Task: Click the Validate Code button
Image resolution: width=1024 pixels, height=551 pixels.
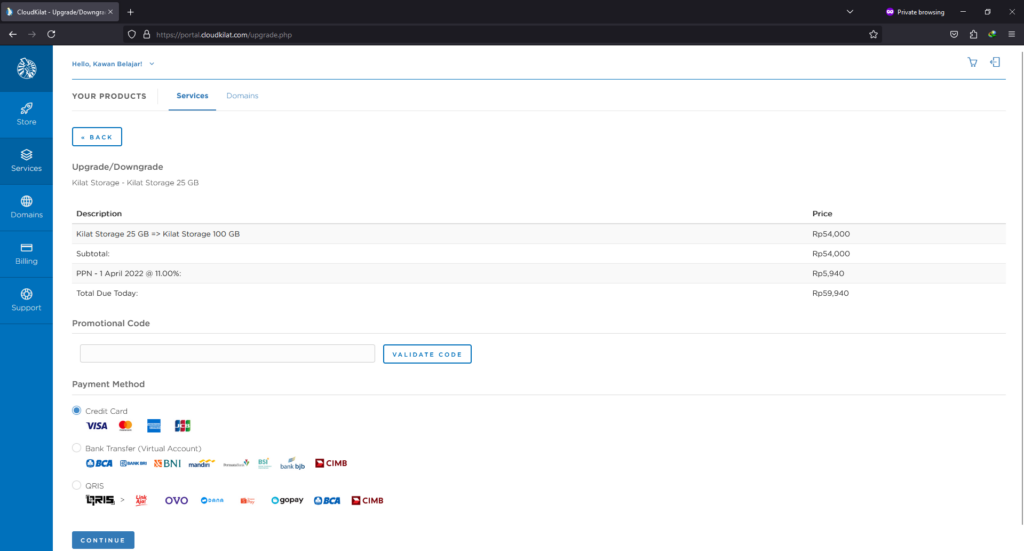Action: pos(427,354)
